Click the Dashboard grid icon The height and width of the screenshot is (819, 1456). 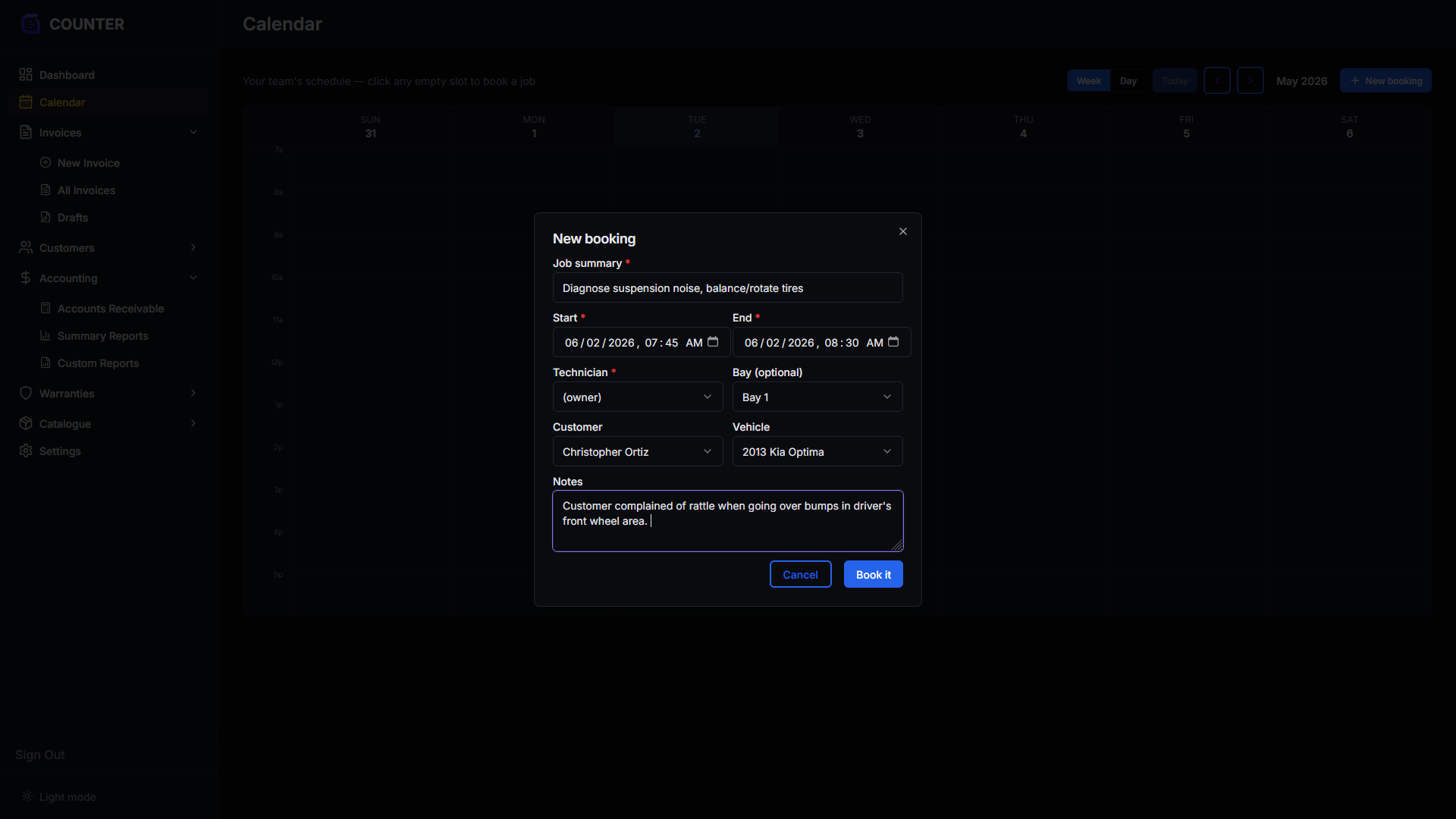tap(26, 74)
